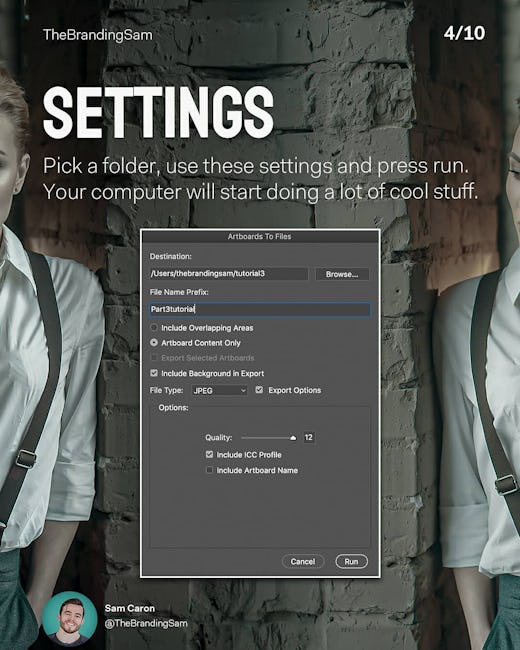Click the TheBrandingSam header text

[x=97, y=35]
